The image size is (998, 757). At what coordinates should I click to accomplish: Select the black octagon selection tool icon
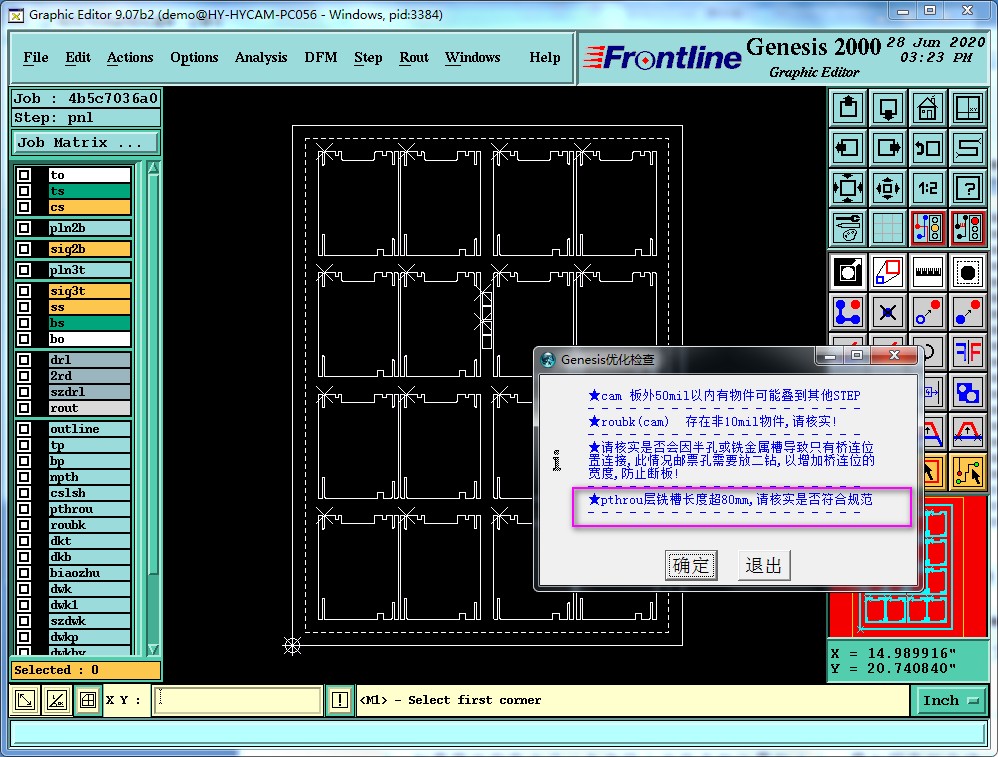(967, 272)
